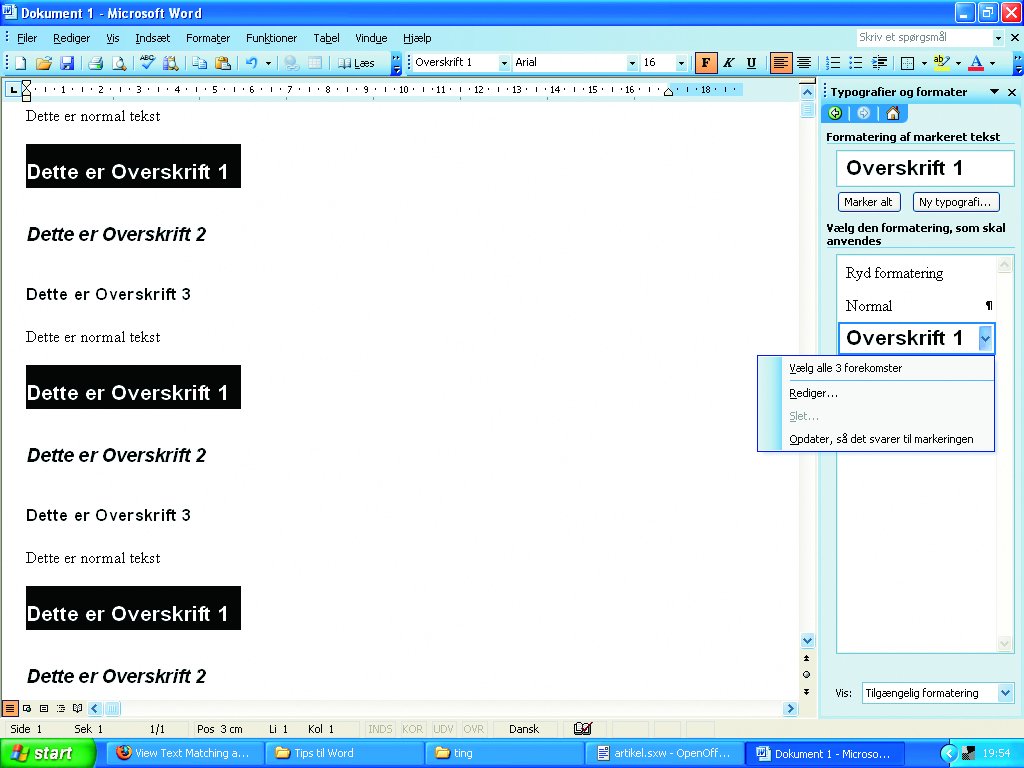
Task: Toggle italic formatting K button
Action: [728, 63]
